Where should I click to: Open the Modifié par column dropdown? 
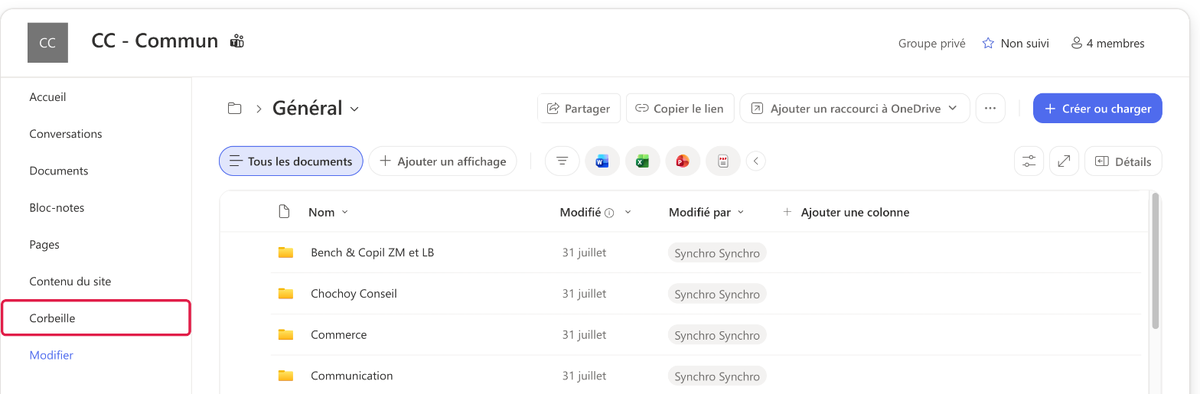[741, 212]
